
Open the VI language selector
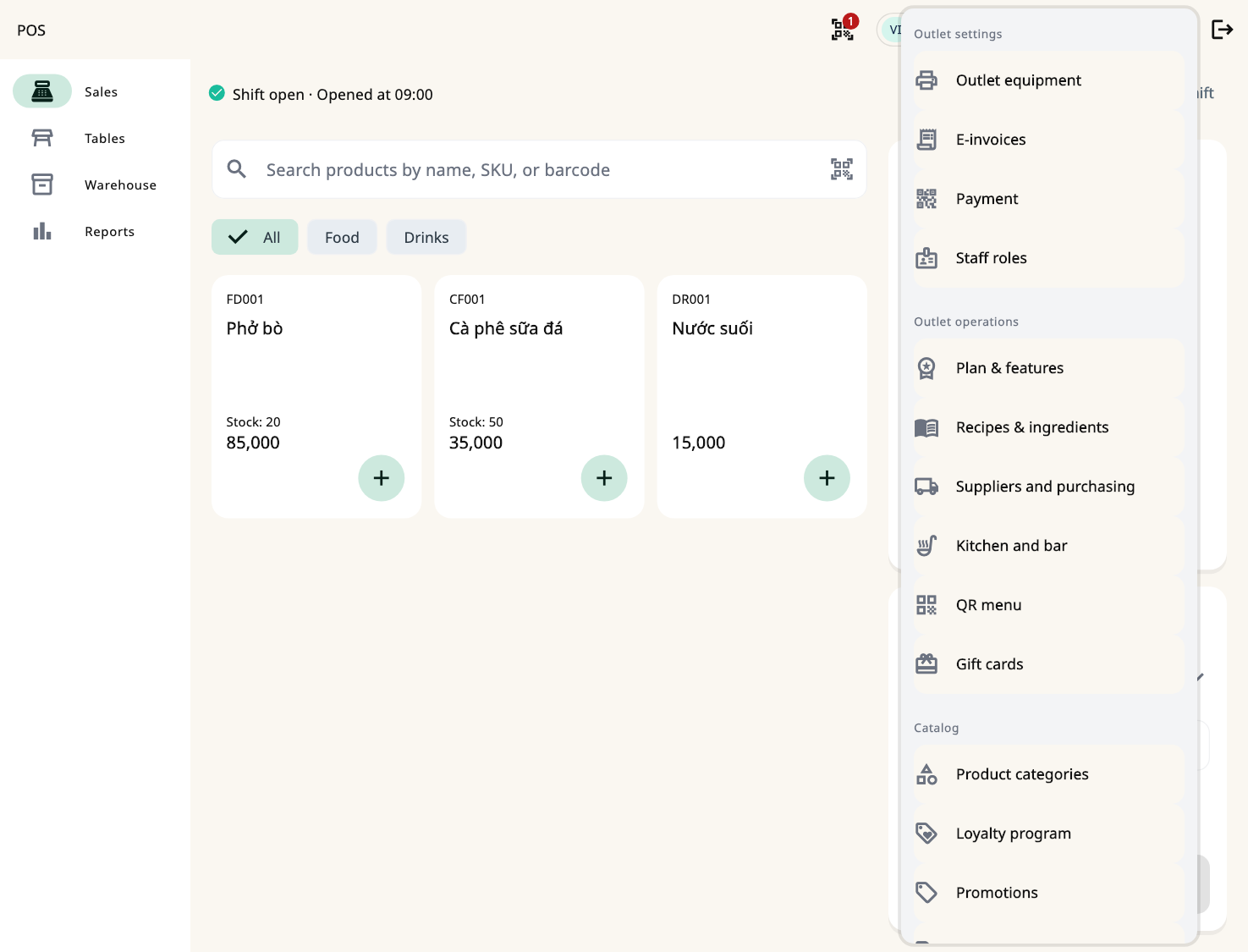pos(890,30)
